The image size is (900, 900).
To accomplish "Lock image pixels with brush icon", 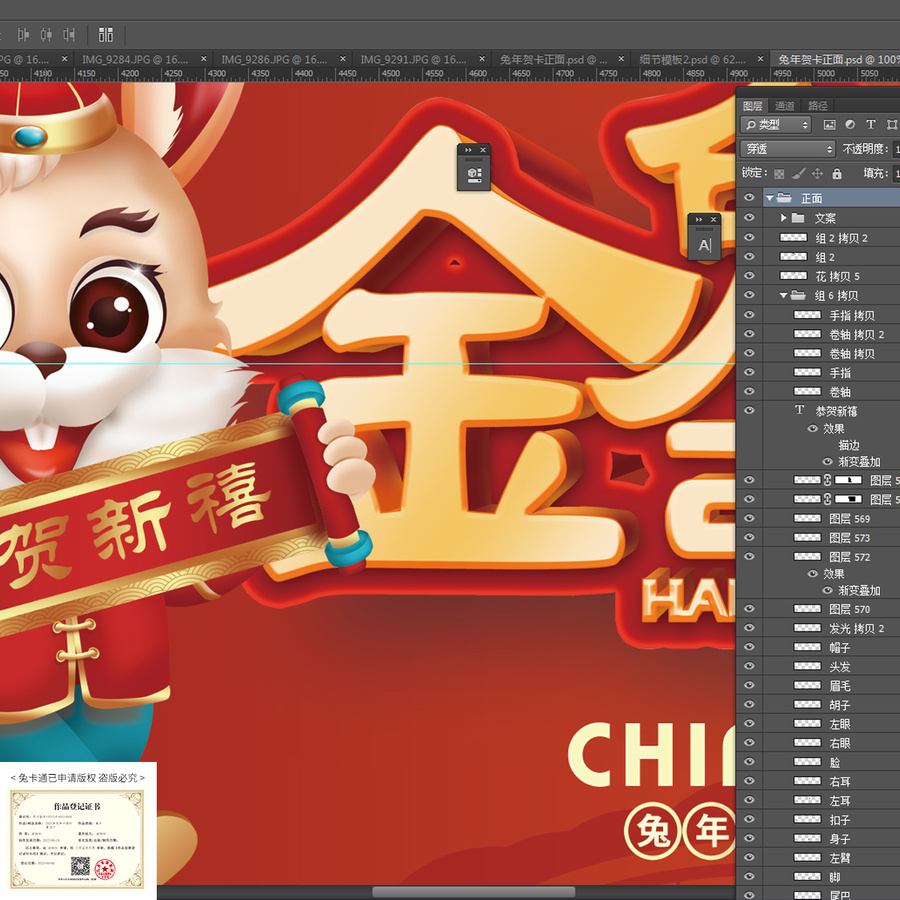I will click(x=798, y=173).
